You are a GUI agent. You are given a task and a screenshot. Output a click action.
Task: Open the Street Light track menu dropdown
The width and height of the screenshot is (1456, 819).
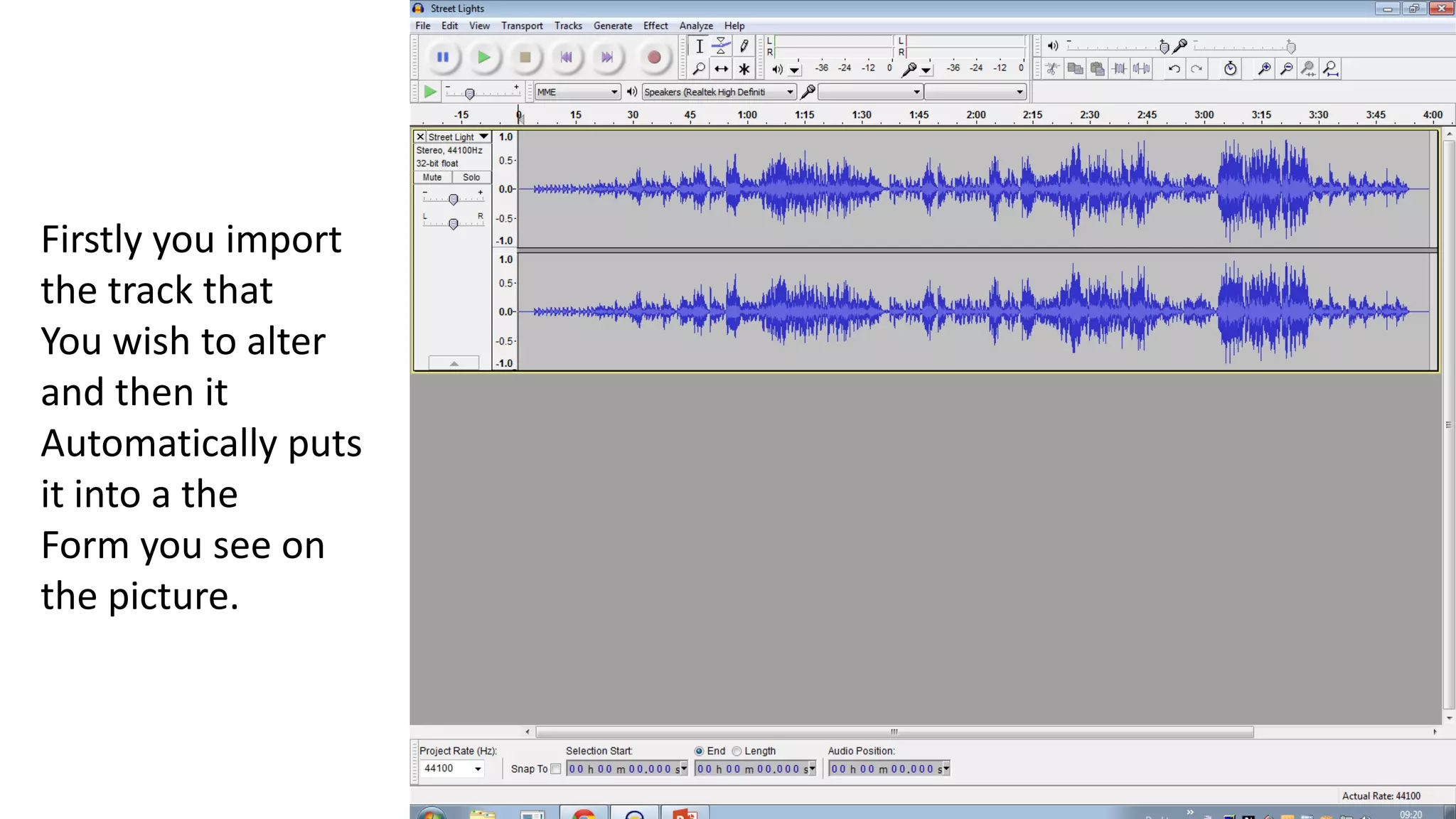coord(484,136)
